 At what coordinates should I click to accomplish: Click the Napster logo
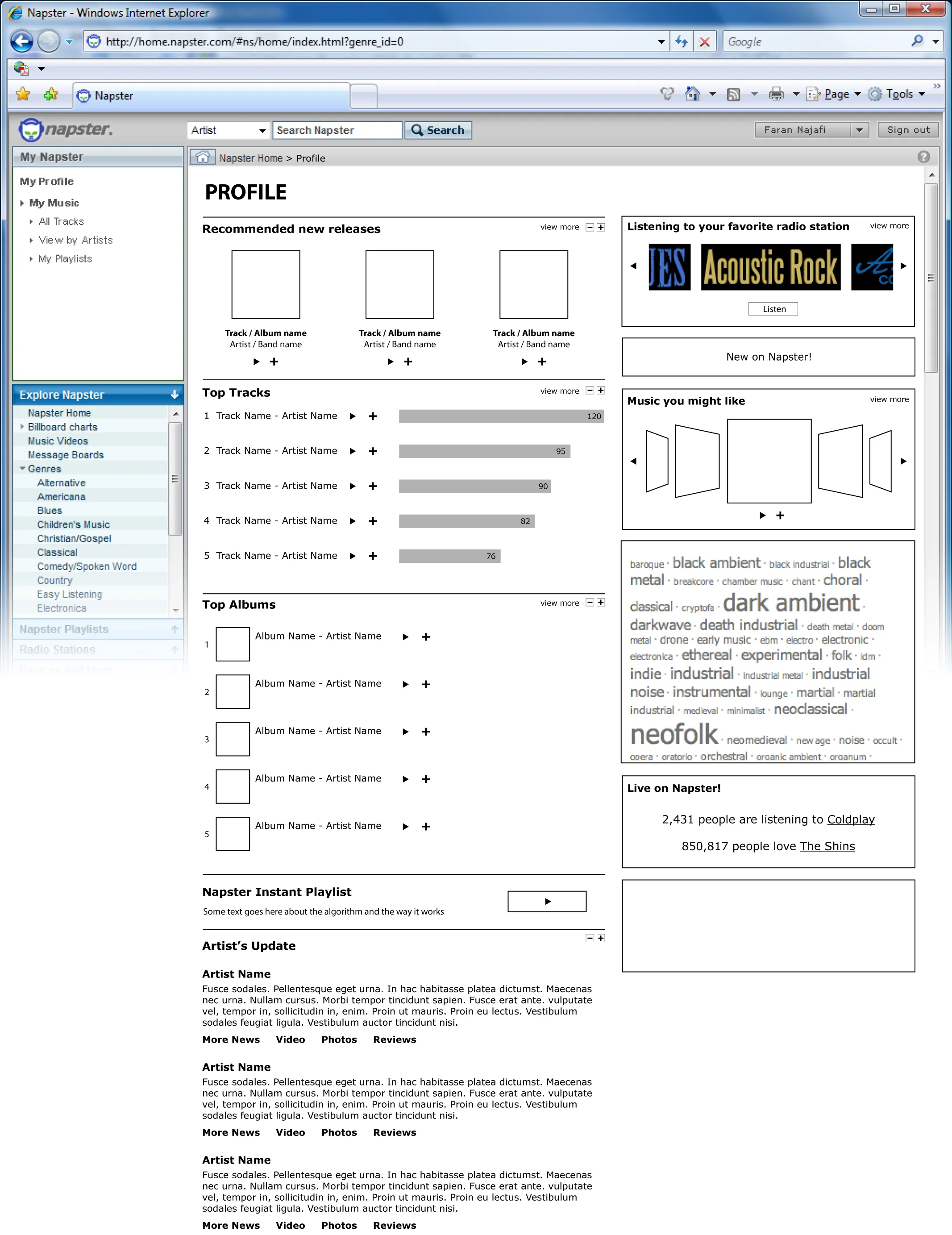click(66, 129)
